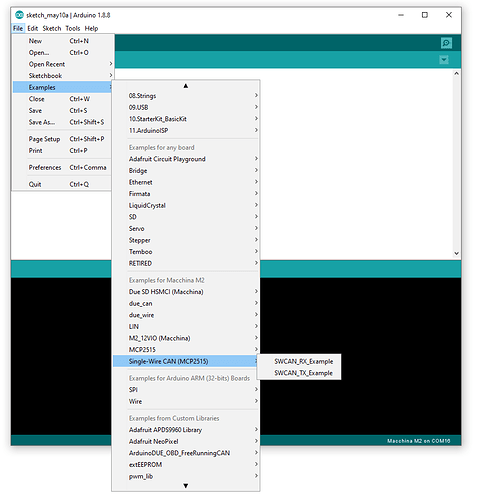The height and width of the screenshot is (499, 499).
Task: Maximize the Arduino window
Action: (x=425, y=15)
